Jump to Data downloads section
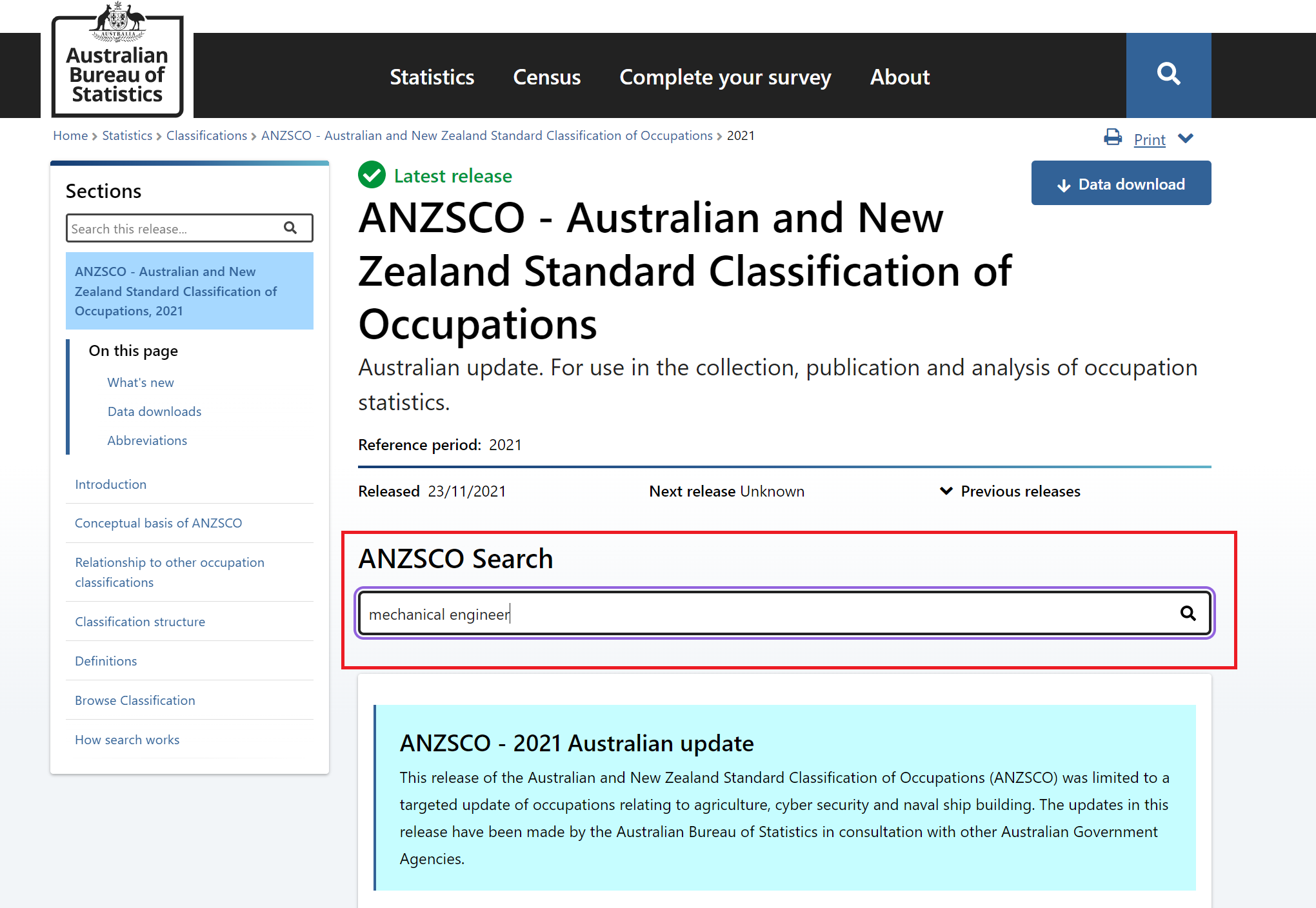Viewport: 1316px width, 908px height. (154, 411)
